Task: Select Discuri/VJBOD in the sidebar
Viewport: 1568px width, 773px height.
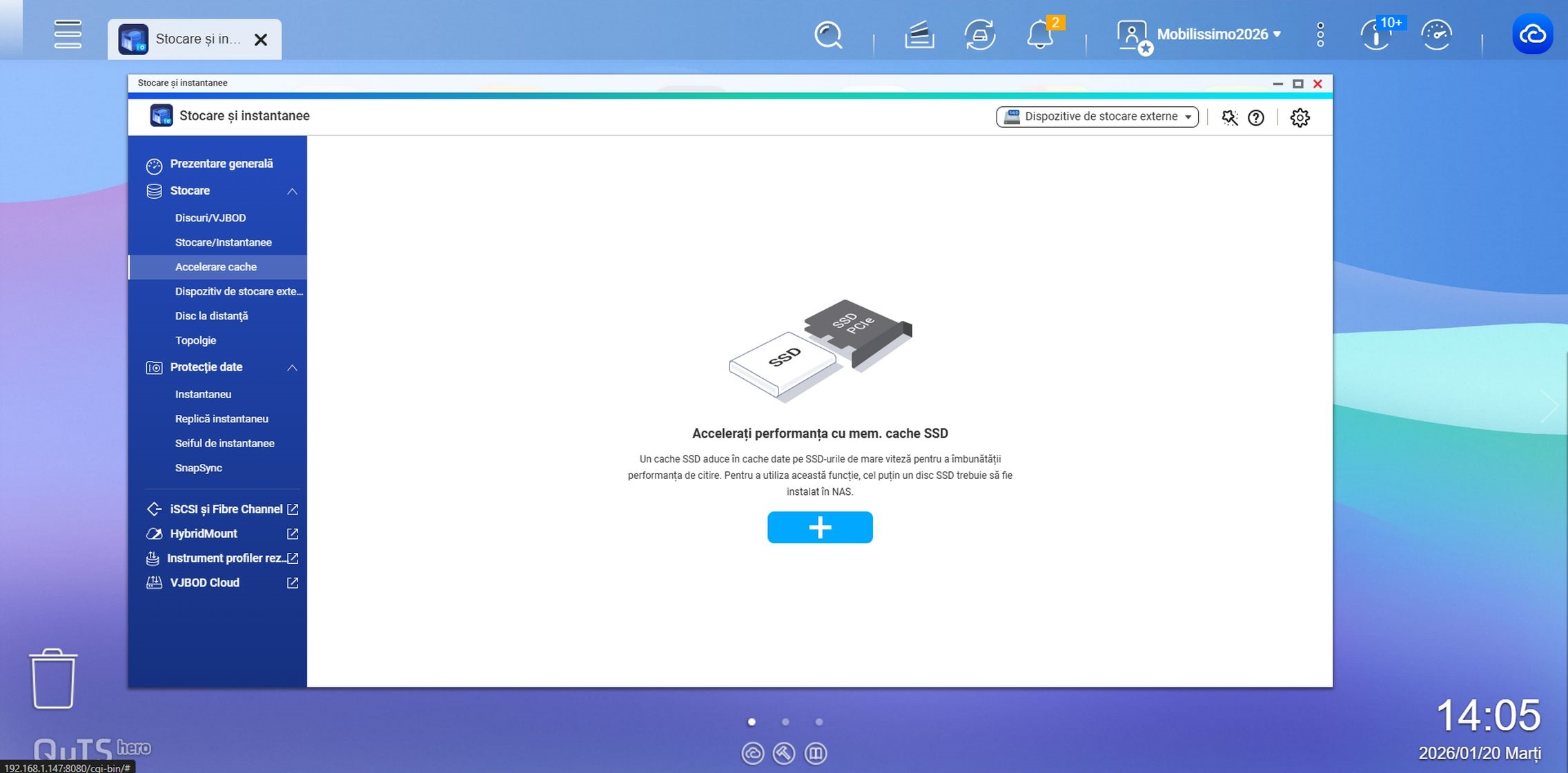Action: click(x=210, y=217)
